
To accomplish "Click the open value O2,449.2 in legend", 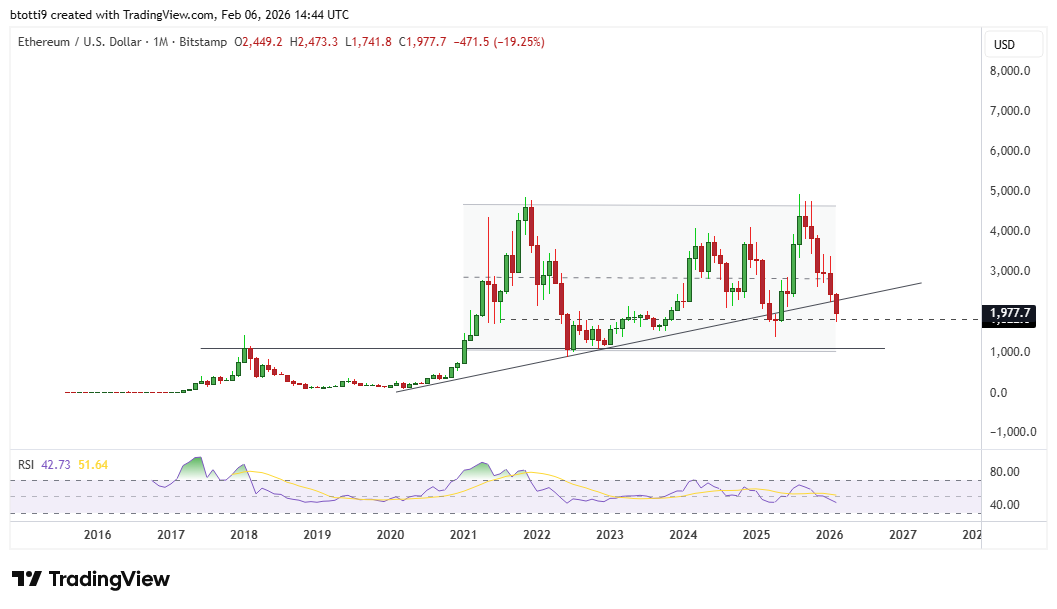I will pos(259,43).
